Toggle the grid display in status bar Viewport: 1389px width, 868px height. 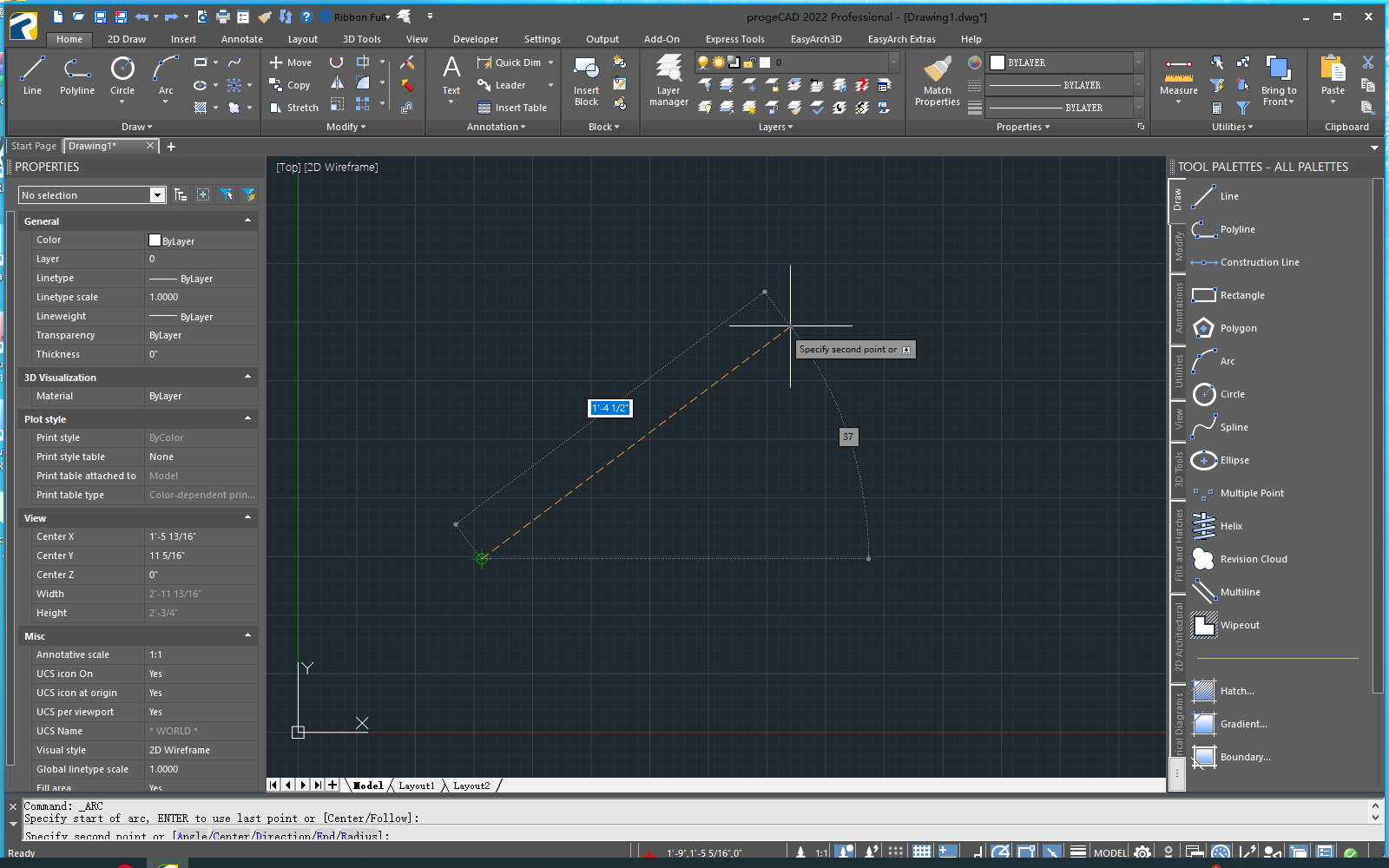coord(922,852)
